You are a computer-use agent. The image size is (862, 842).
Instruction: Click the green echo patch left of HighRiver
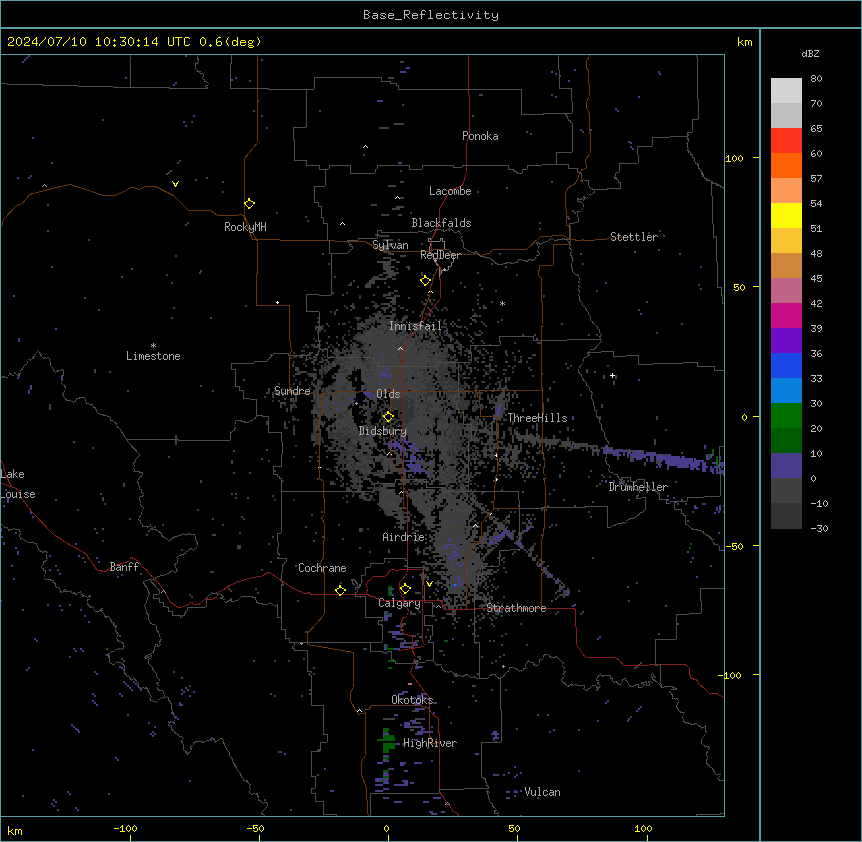point(388,741)
